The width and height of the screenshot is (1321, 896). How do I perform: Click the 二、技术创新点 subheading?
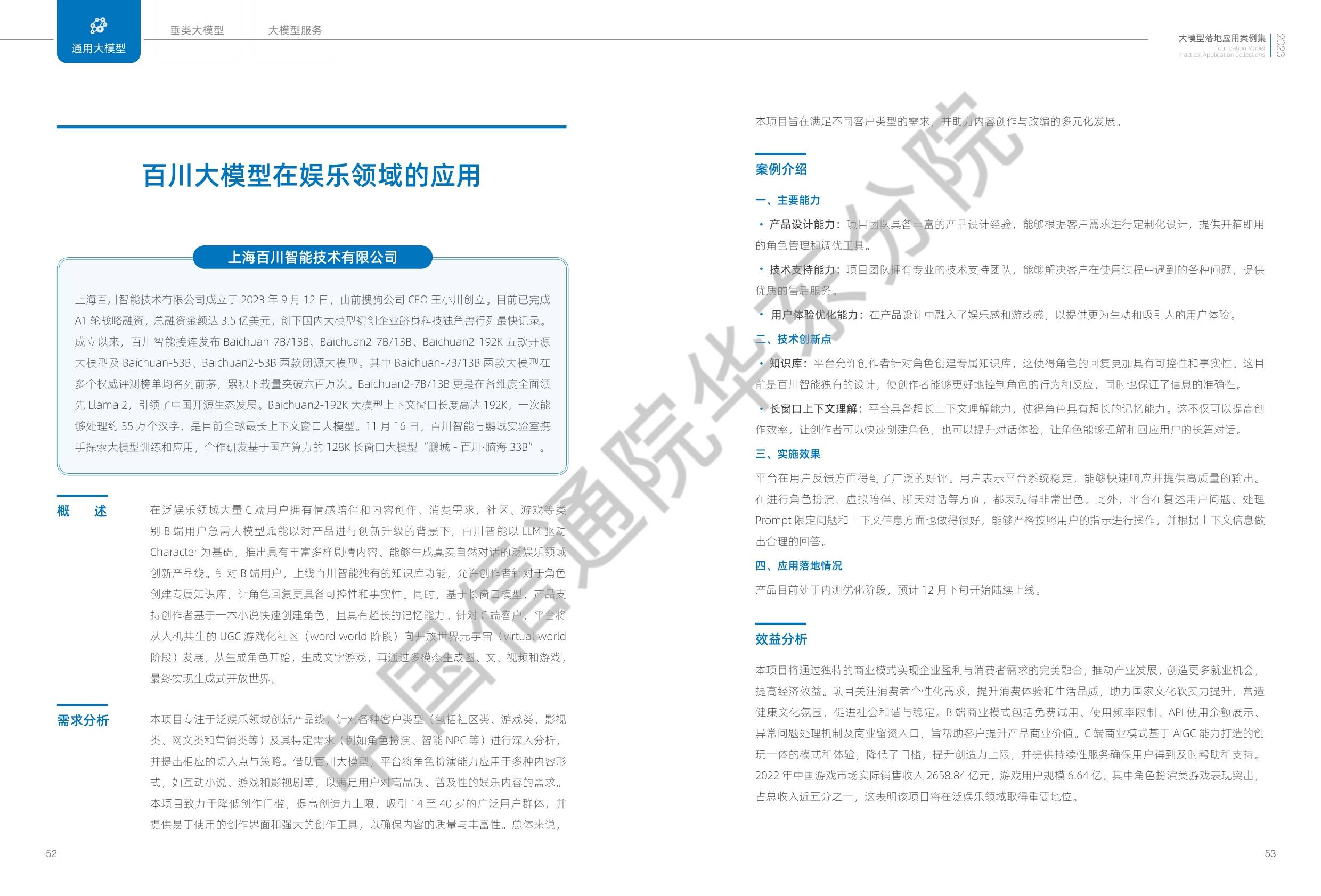(x=793, y=339)
